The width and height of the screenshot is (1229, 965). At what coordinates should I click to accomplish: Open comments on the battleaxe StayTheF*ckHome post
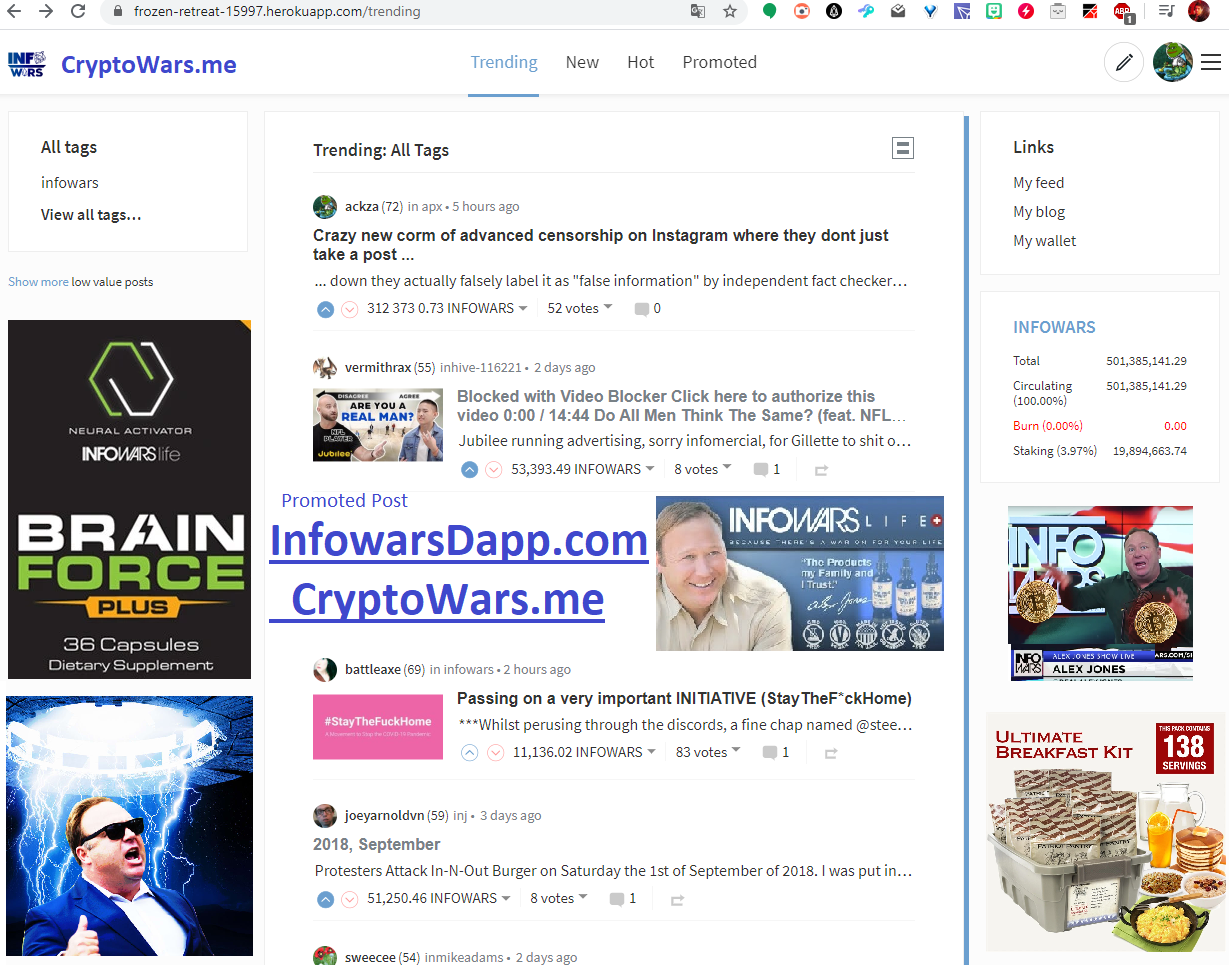coord(770,751)
